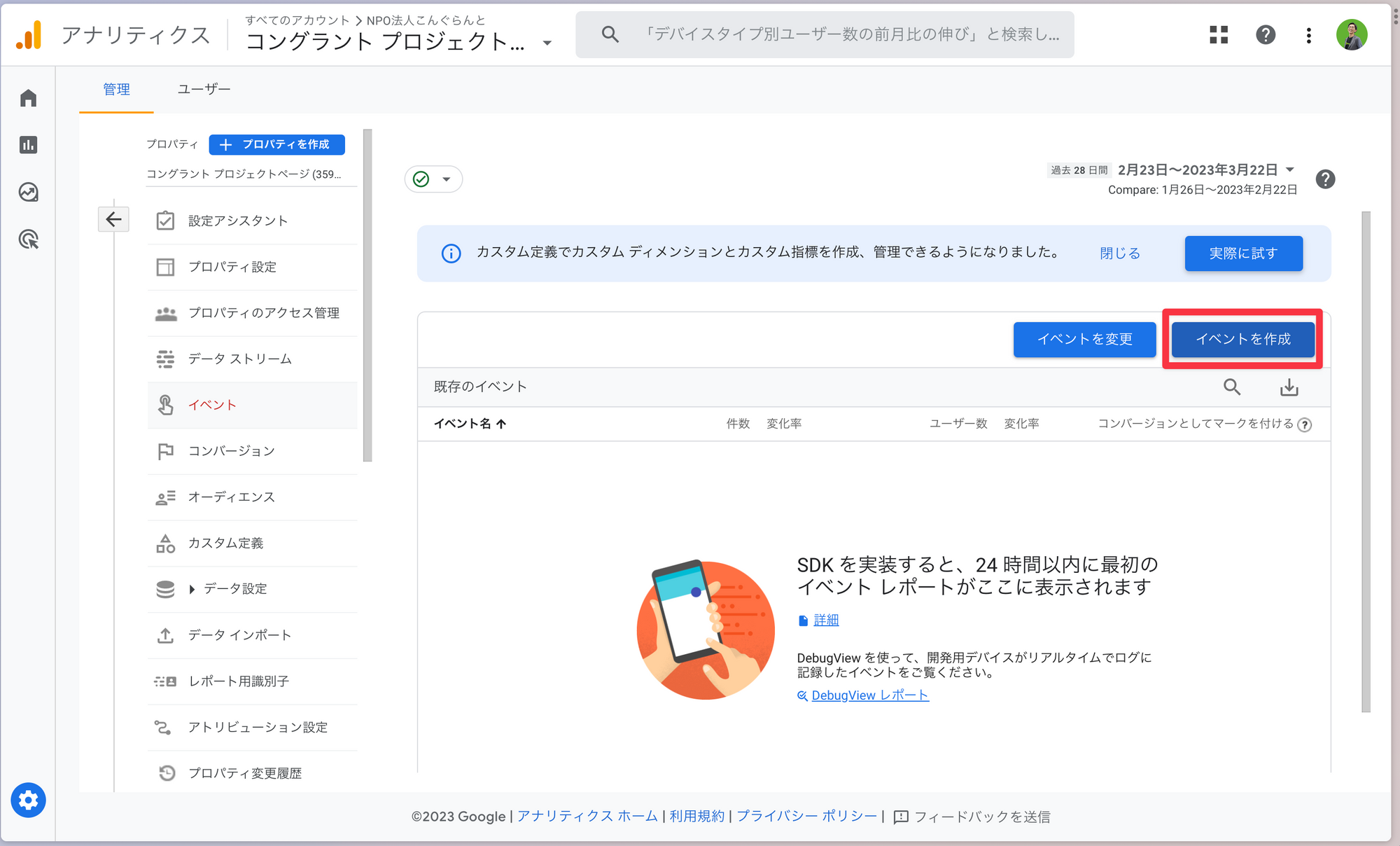Open データ インポート menu item

click(252, 635)
